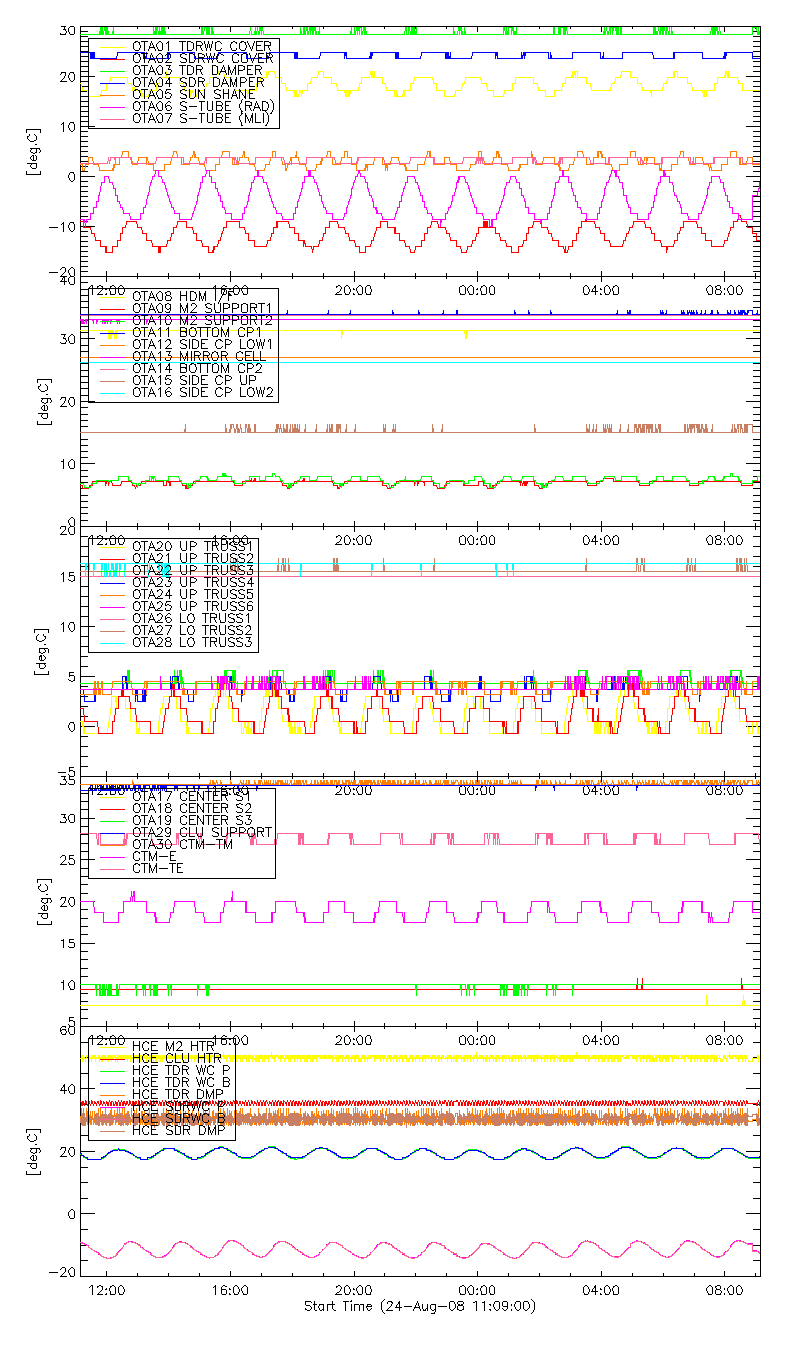Select the HCE TDR WC P legend label
Image resolution: width=800 pixels, height=1350 pixels.
pos(181,1070)
